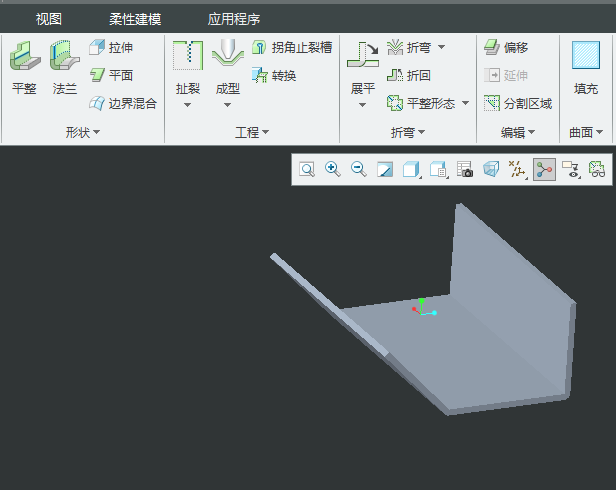Select the 平整 (Flat wall) tool
The image size is (616, 490).
pyautogui.click(x=25, y=68)
